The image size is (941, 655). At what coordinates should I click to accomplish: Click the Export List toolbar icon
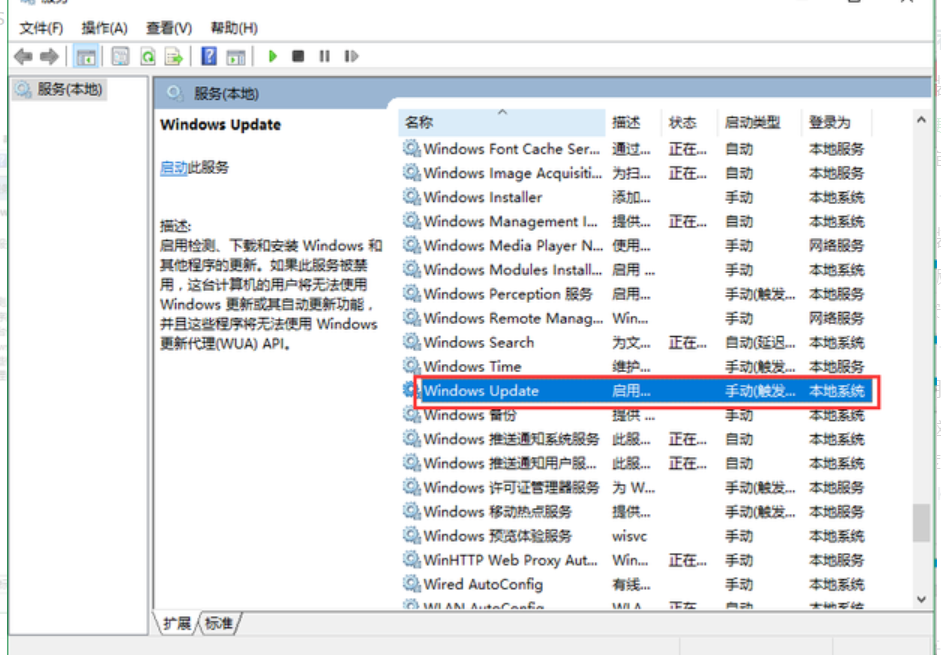tap(174, 57)
